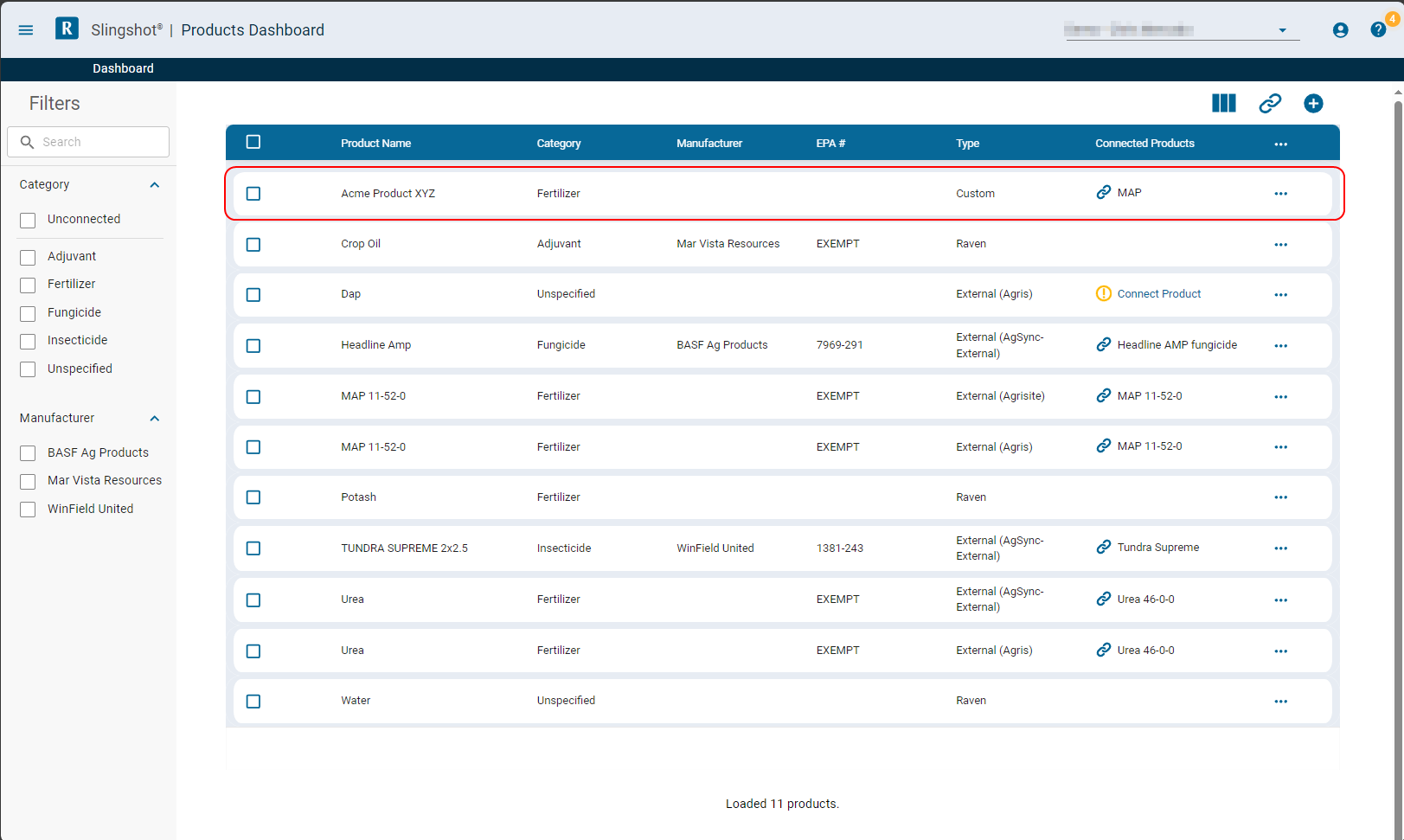Screen dimensions: 1404x840
Task: Open the account dropdown in the header
Action: [1282, 29]
